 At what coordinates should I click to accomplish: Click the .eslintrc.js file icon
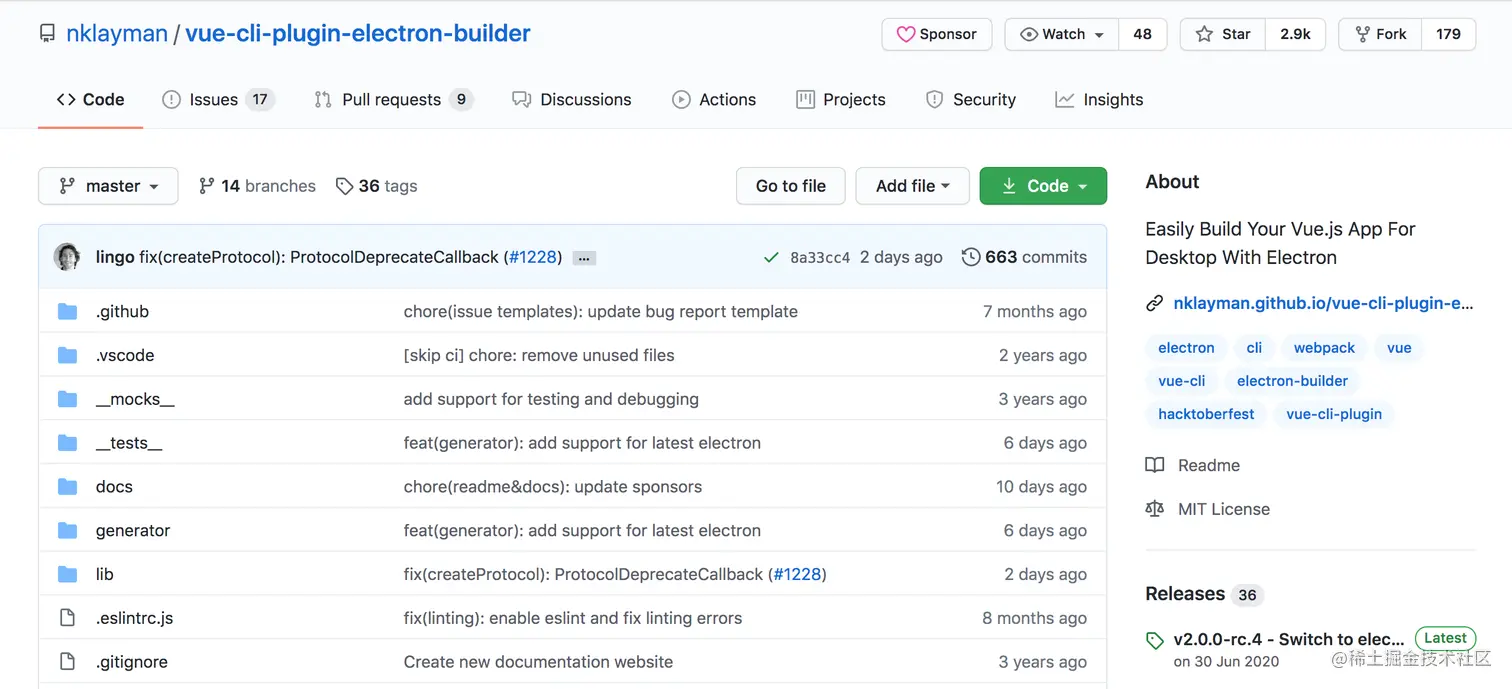[67, 618]
